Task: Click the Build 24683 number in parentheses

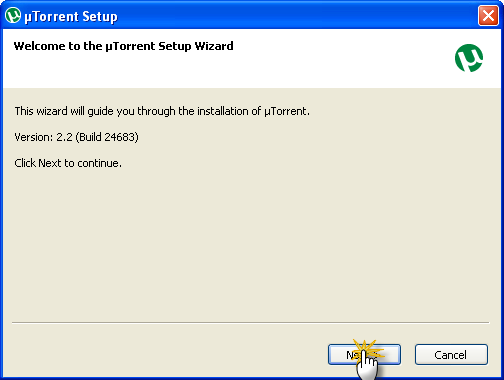Action: pos(107,137)
